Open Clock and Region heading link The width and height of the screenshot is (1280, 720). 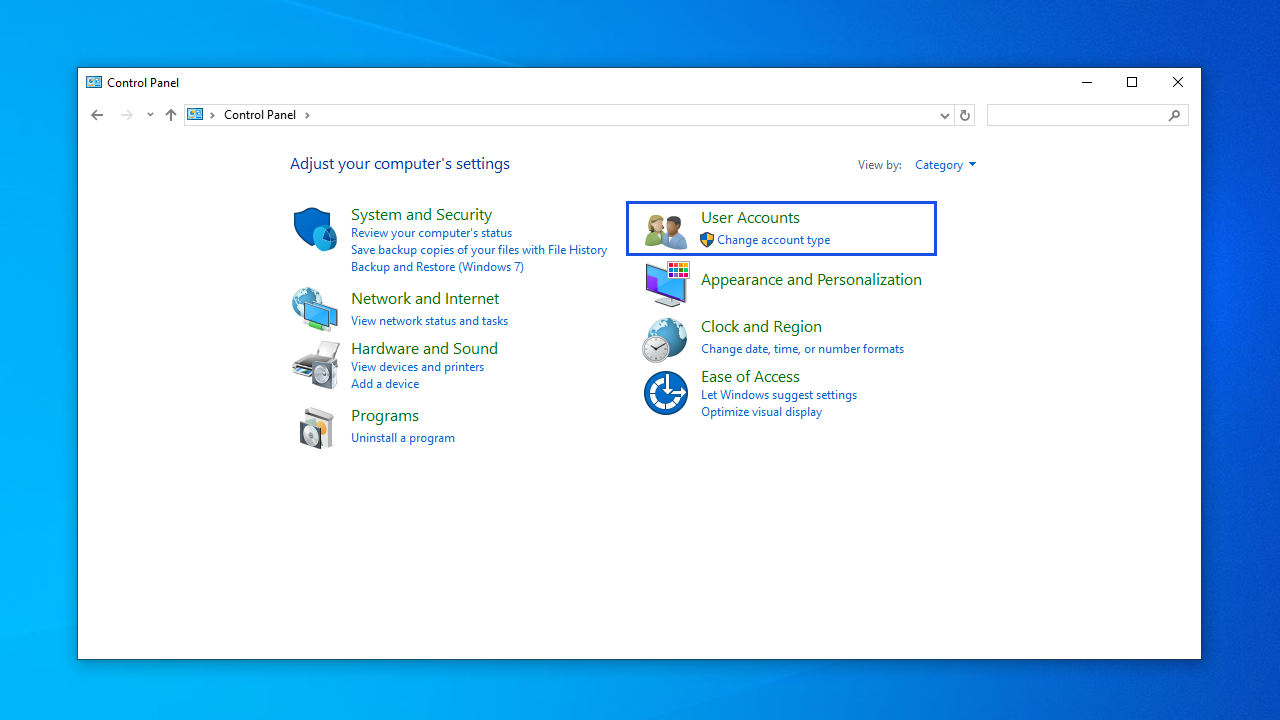(x=761, y=326)
